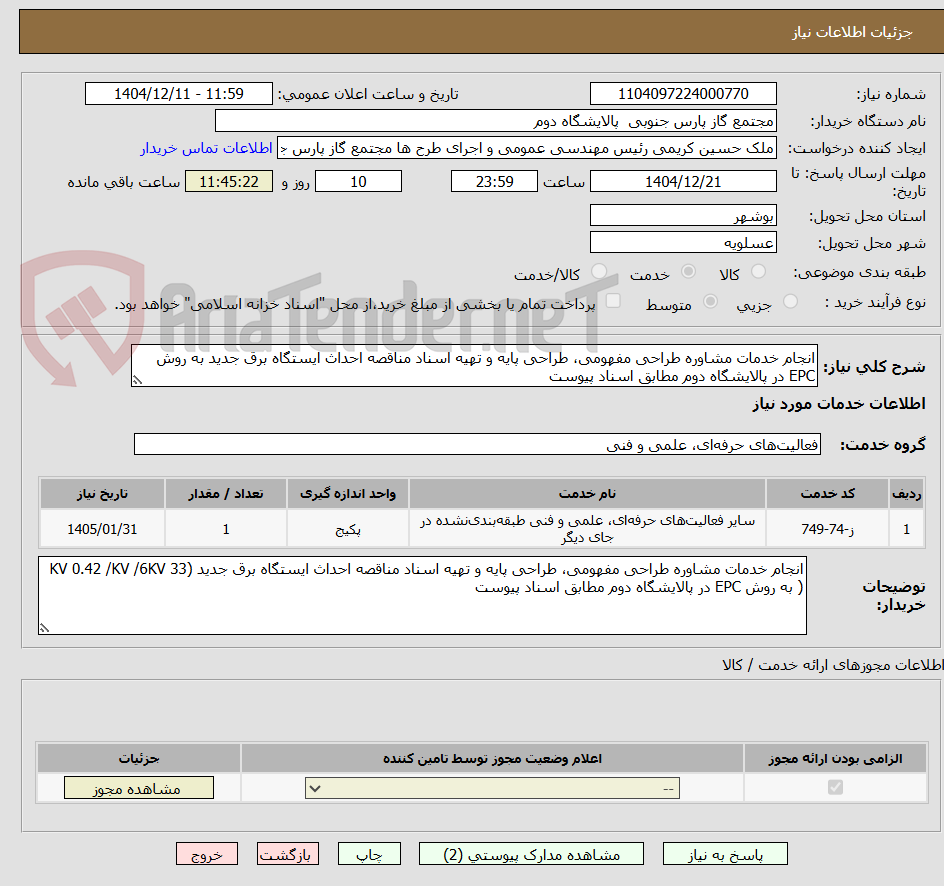
Task: Toggle the mandatory license checkbox
Action: coord(835,787)
